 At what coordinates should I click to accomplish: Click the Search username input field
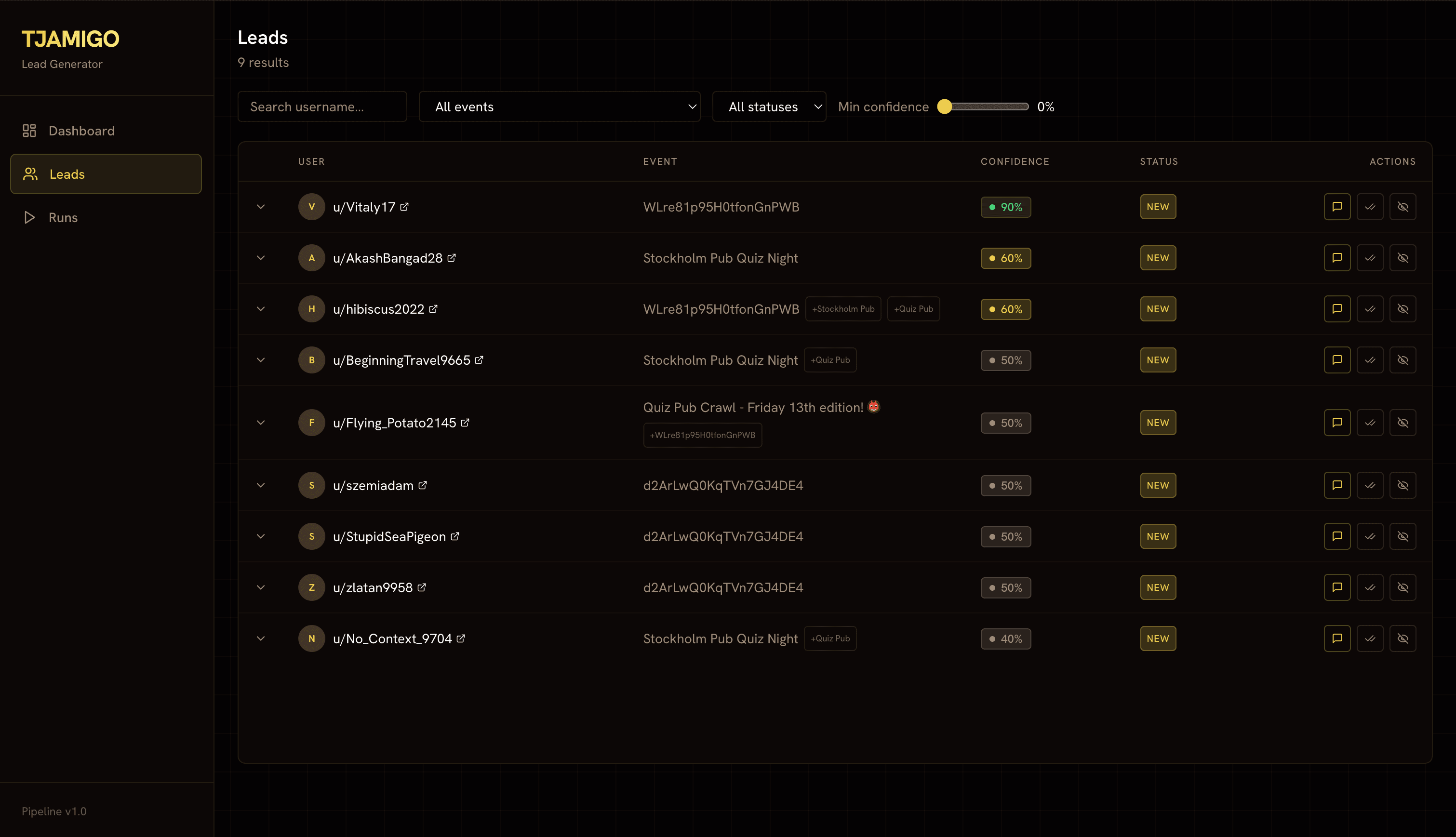tap(322, 106)
